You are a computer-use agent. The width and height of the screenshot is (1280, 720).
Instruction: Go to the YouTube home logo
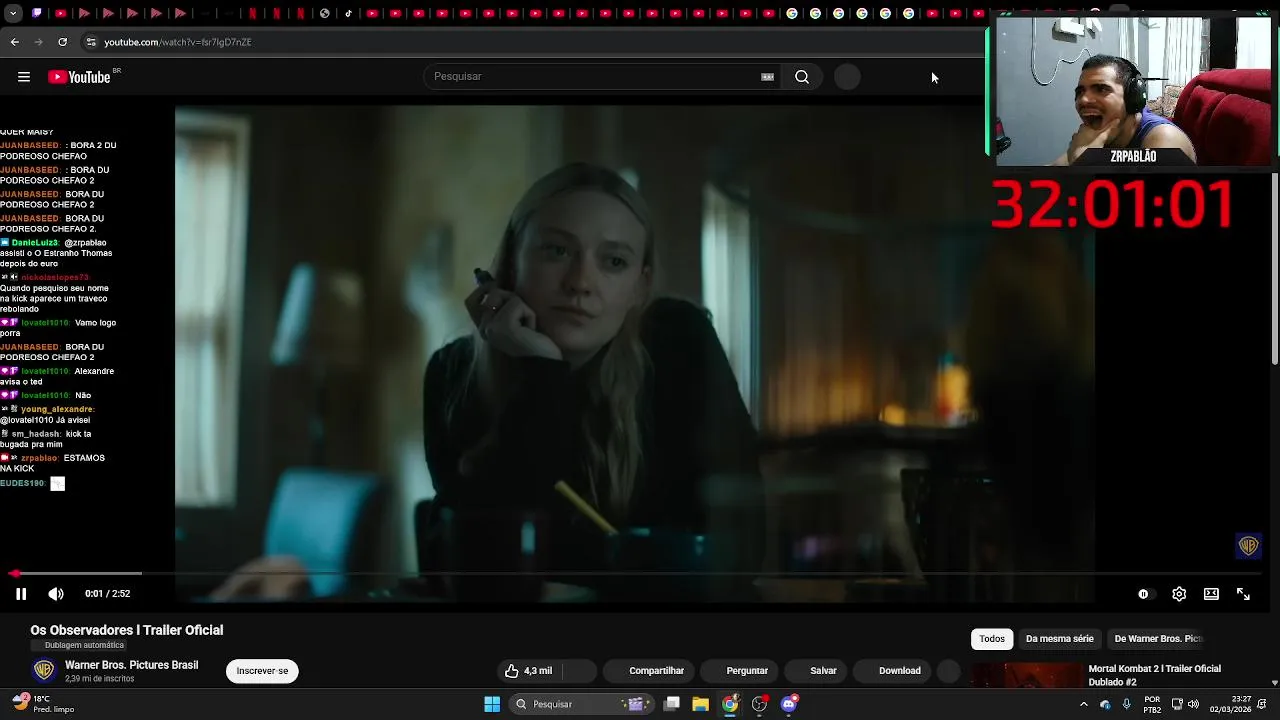click(79, 77)
